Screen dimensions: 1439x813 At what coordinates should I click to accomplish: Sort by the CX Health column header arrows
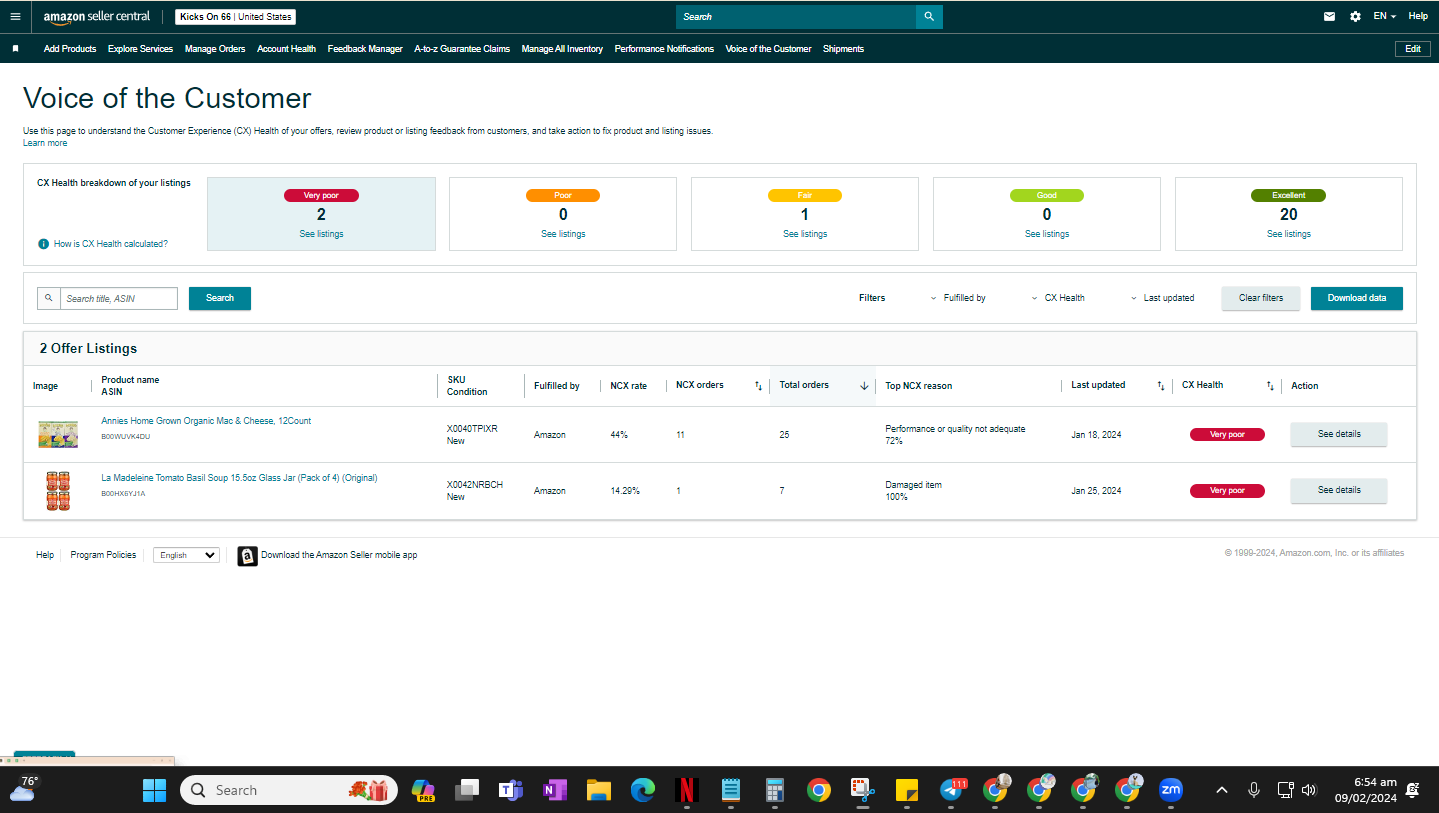(1270, 386)
